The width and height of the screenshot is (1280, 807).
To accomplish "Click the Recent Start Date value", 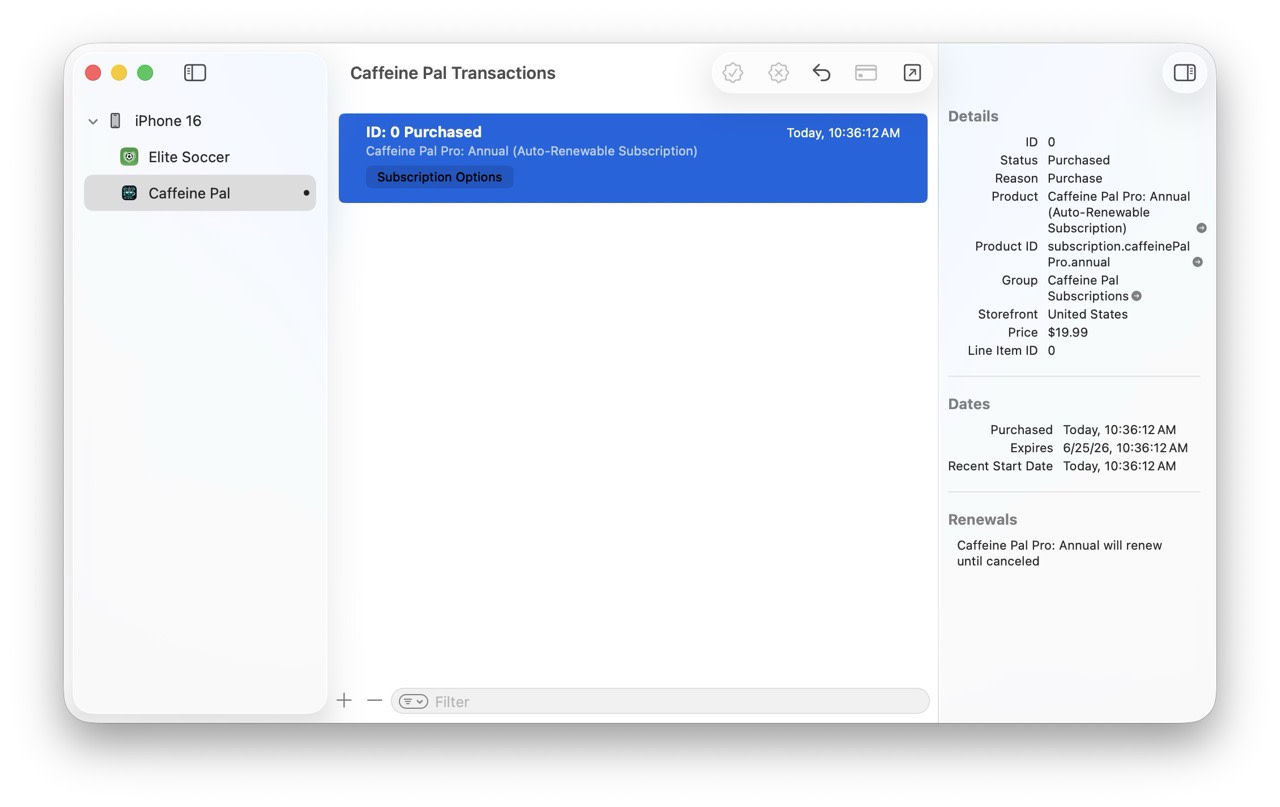I will pyautogui.click(x=1119, y=466).
